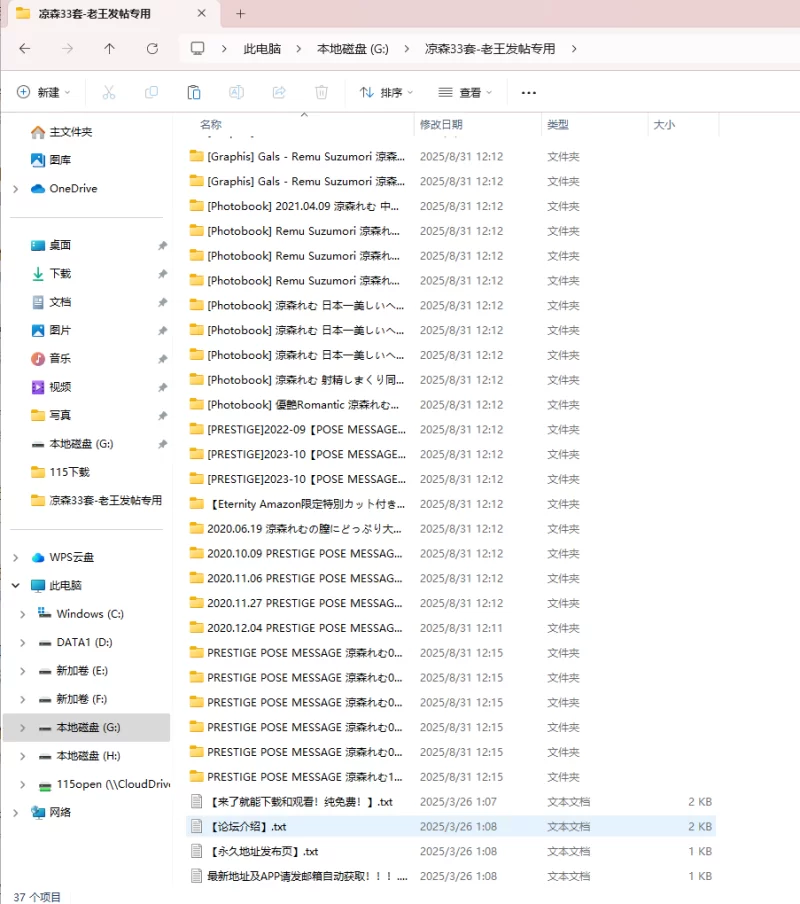The width and height of the screenshot is (800, 904).
Task: Select folder 2020.11.06 PRESTIGE POSE MESSAG
Action: click(305, 578)
